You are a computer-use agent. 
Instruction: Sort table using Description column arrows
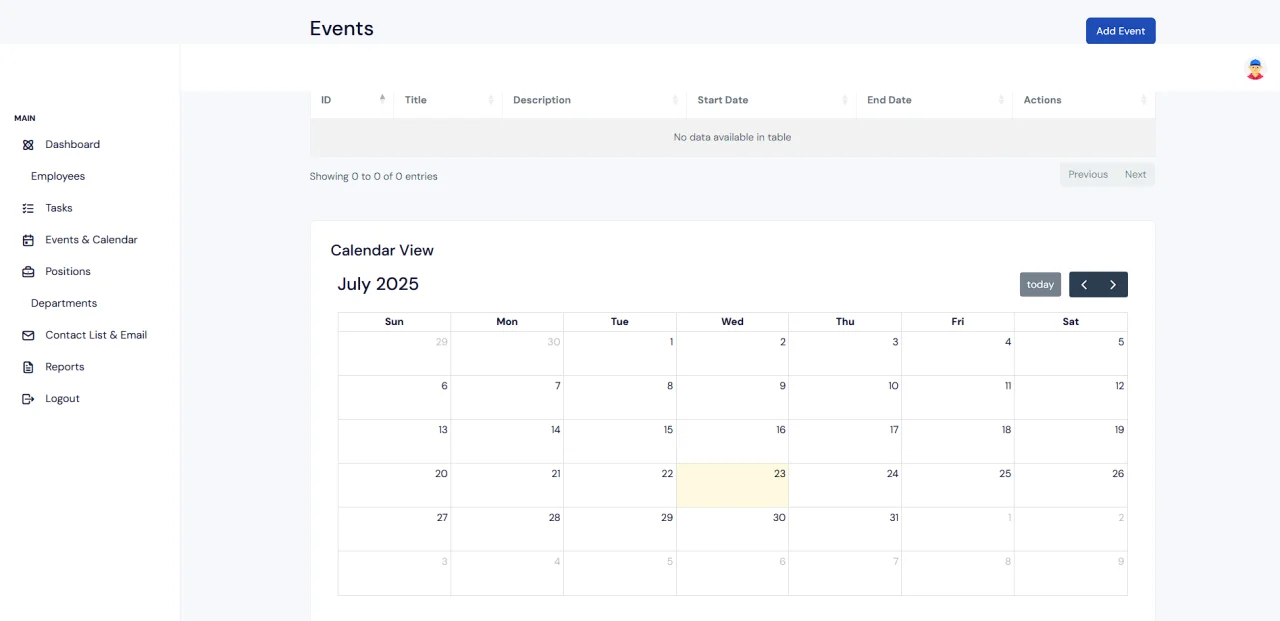pos(675,100)
